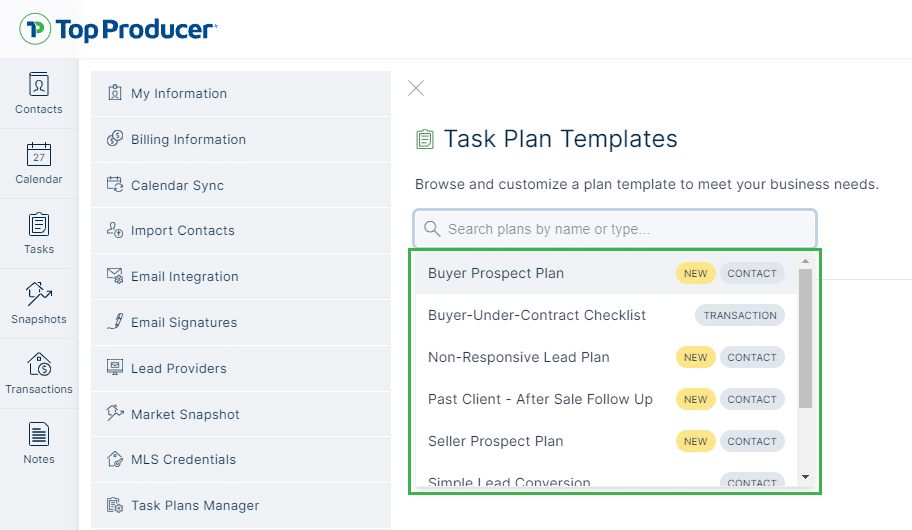Go to Import Contacts
Image resolution: width=912 pixels, height=530 pixels.
coord(182,231)
